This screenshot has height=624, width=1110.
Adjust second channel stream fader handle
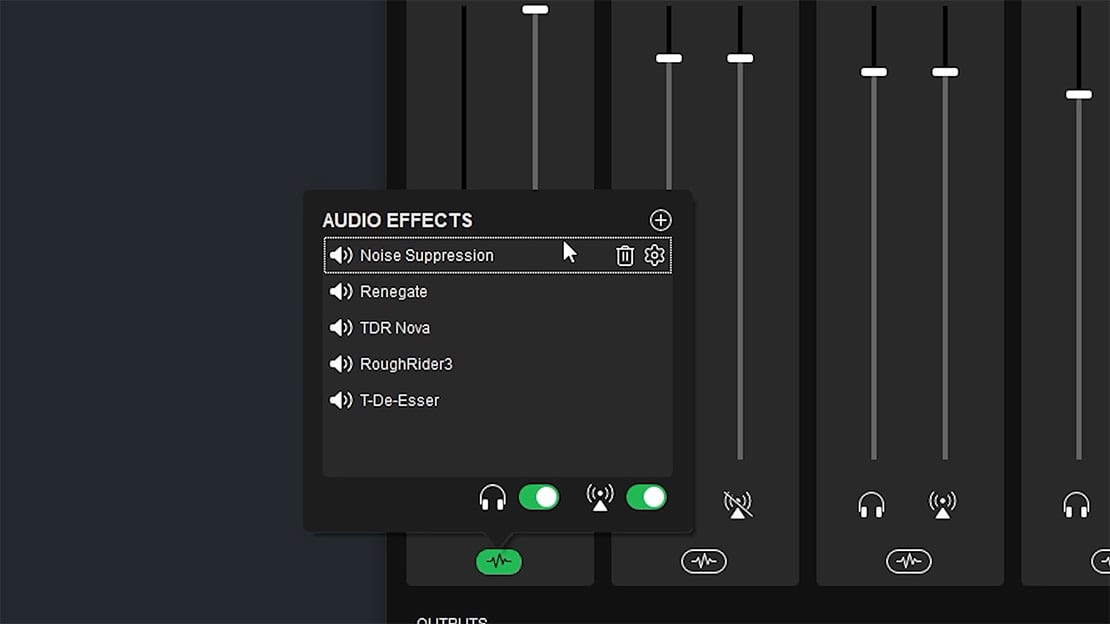[x=740, y=58]
